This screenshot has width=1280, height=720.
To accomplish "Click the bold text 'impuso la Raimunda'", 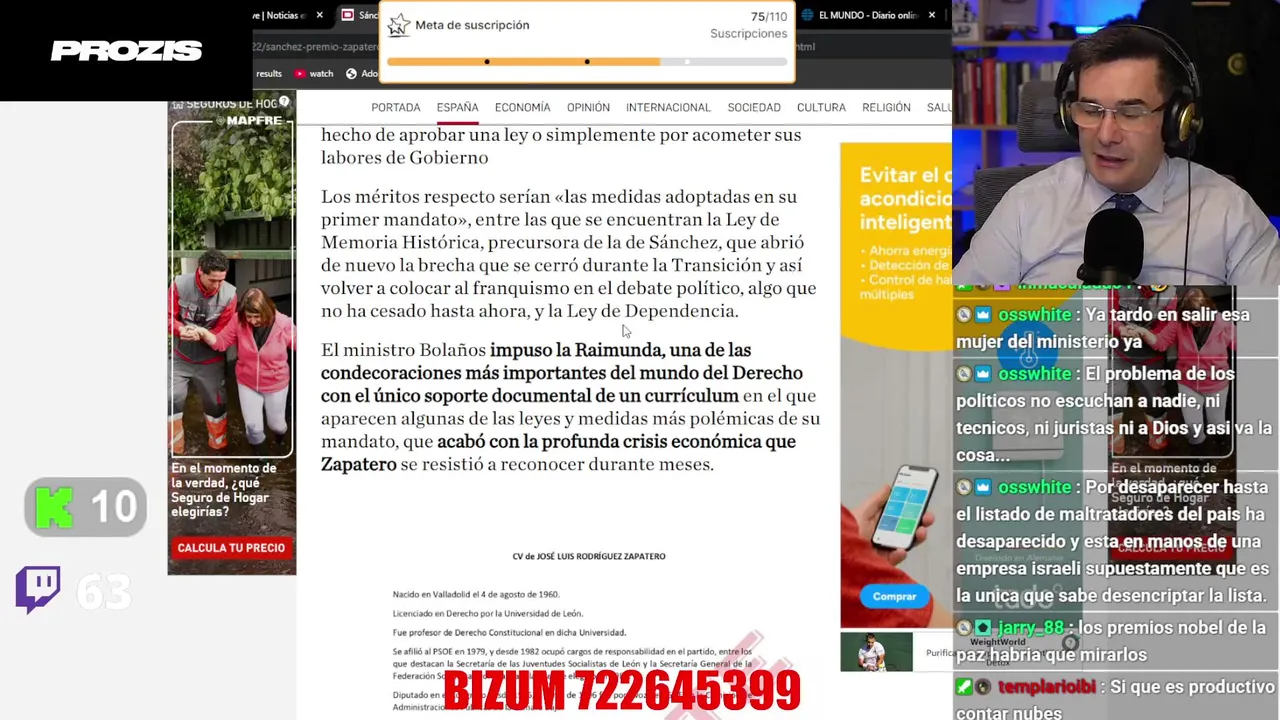I will [576, 350].
